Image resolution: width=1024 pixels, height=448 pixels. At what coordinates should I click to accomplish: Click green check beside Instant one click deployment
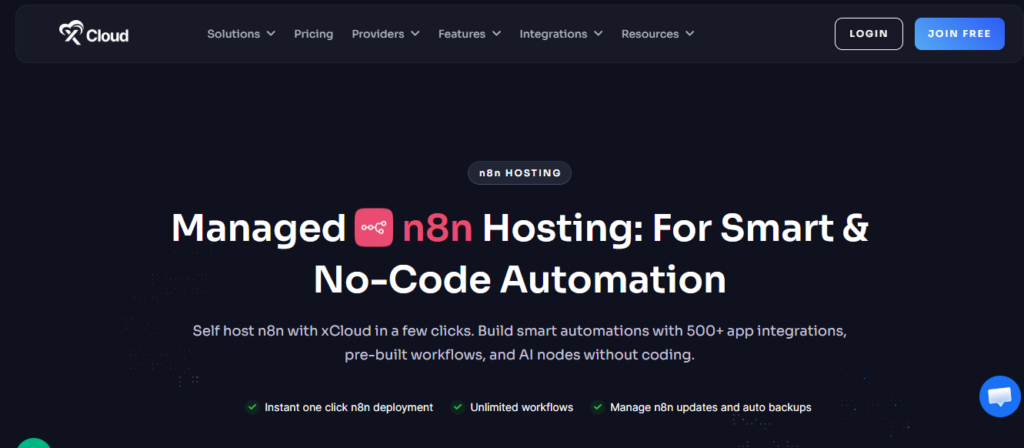click(252, 407)
